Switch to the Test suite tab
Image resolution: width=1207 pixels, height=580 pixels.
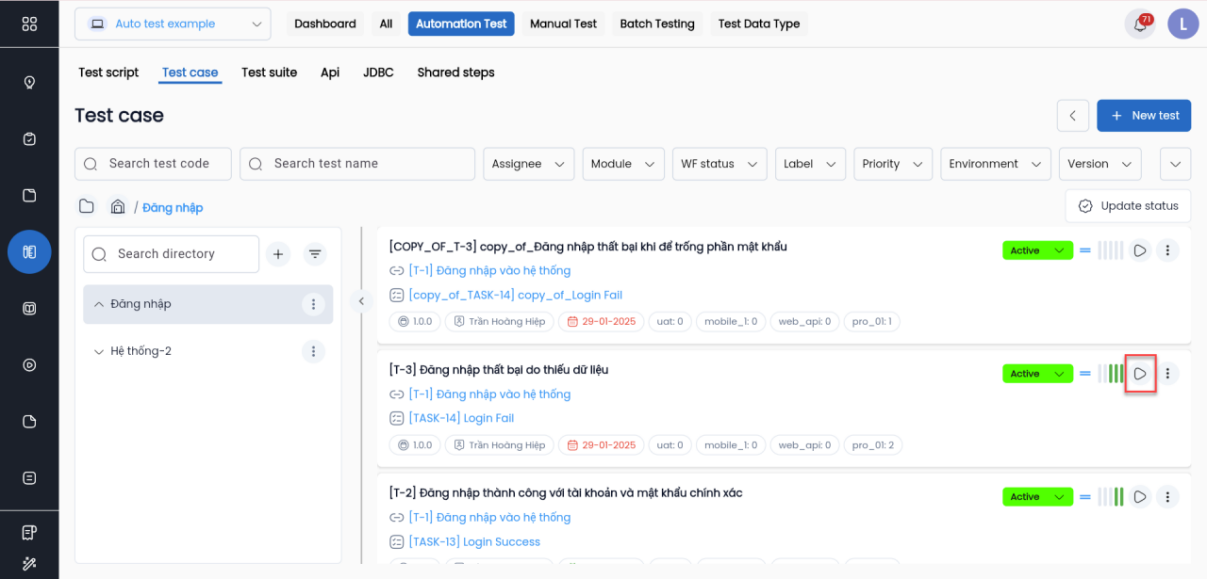point(269,72)
